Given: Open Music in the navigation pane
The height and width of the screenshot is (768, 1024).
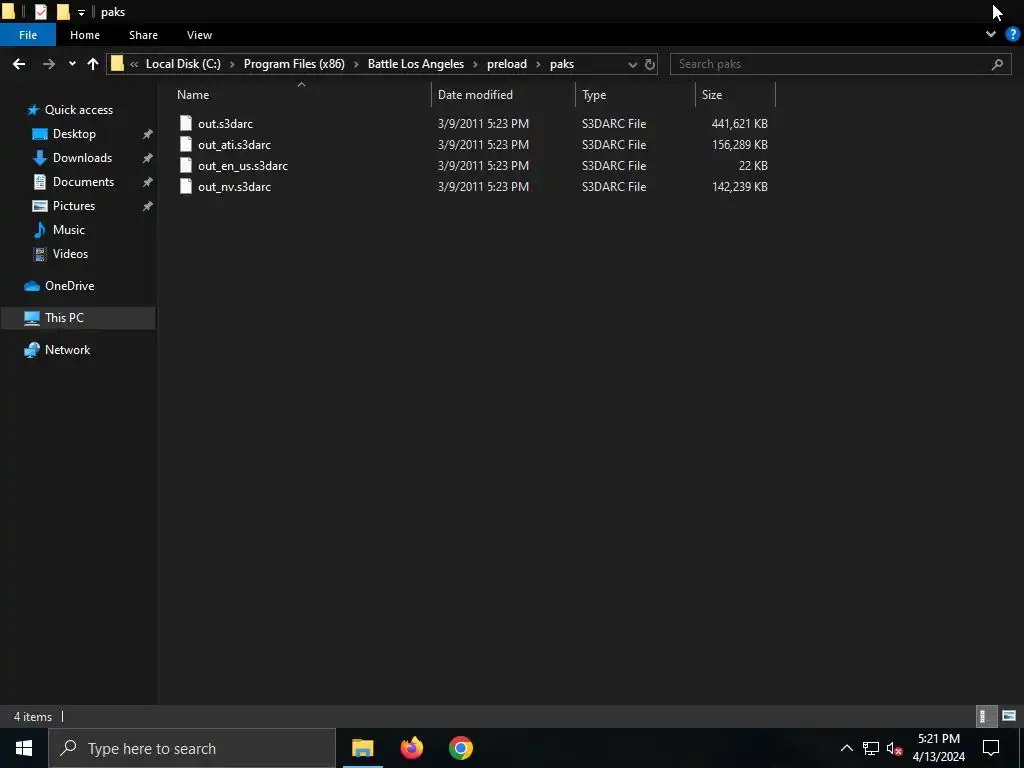Looking at the screenshot, I should (69, 230).
